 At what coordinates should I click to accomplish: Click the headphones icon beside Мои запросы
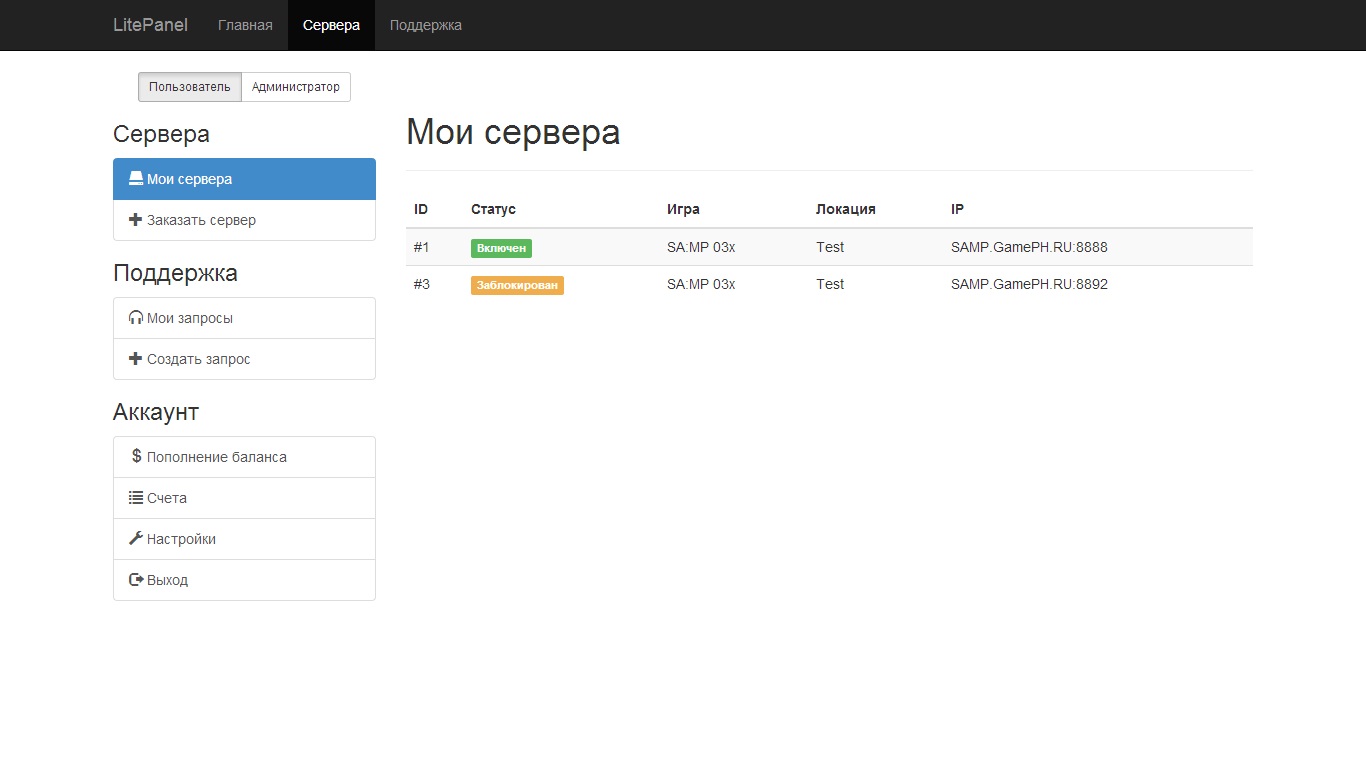[136, 318]
